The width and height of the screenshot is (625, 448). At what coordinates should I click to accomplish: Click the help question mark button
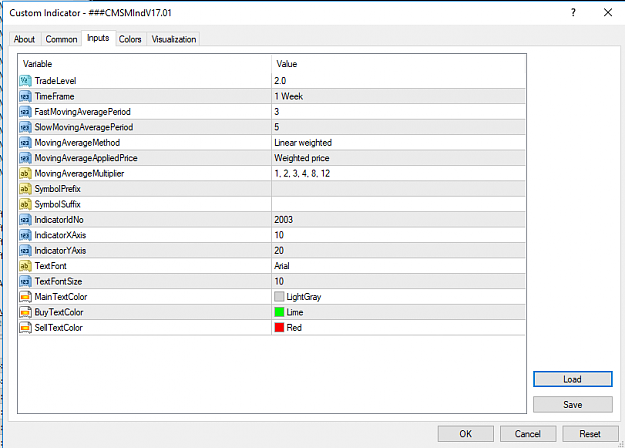point(573,13)
